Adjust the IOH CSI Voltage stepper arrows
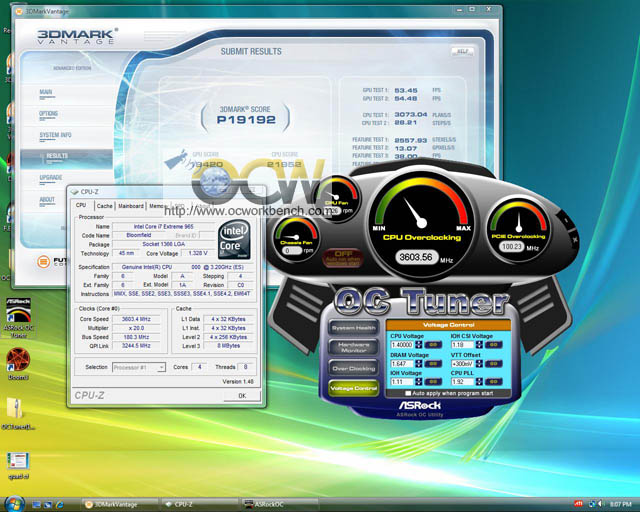This screenshot has width=640, height=512. click(x=479, y=345)
